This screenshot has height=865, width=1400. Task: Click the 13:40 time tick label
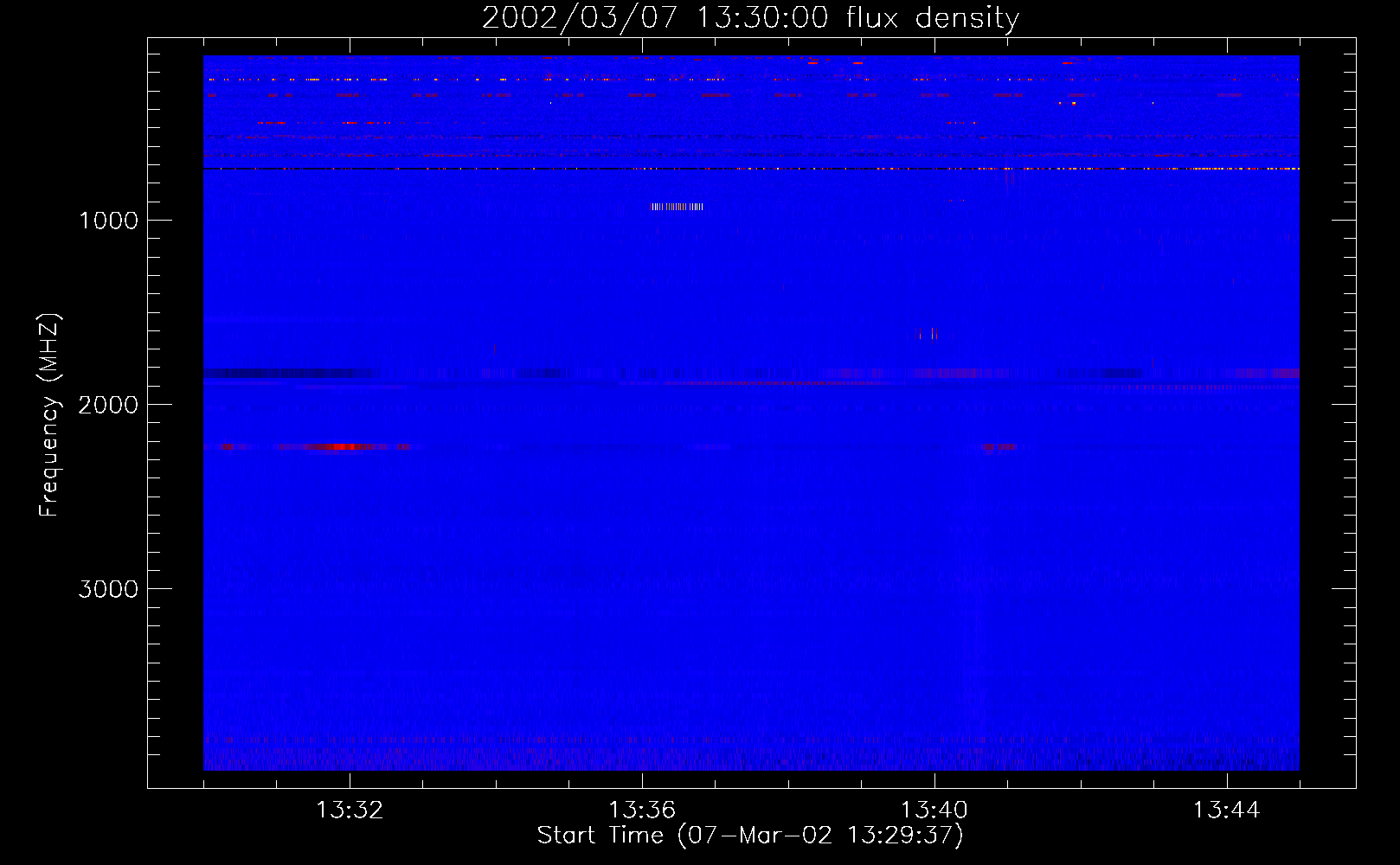[934, 811]
